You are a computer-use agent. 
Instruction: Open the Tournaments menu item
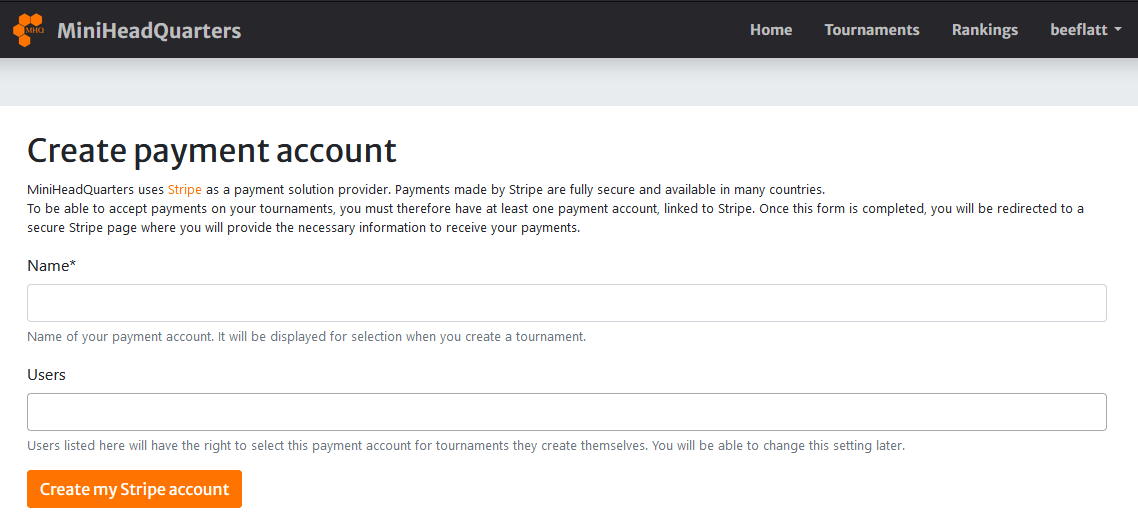(x=871, y=30)
